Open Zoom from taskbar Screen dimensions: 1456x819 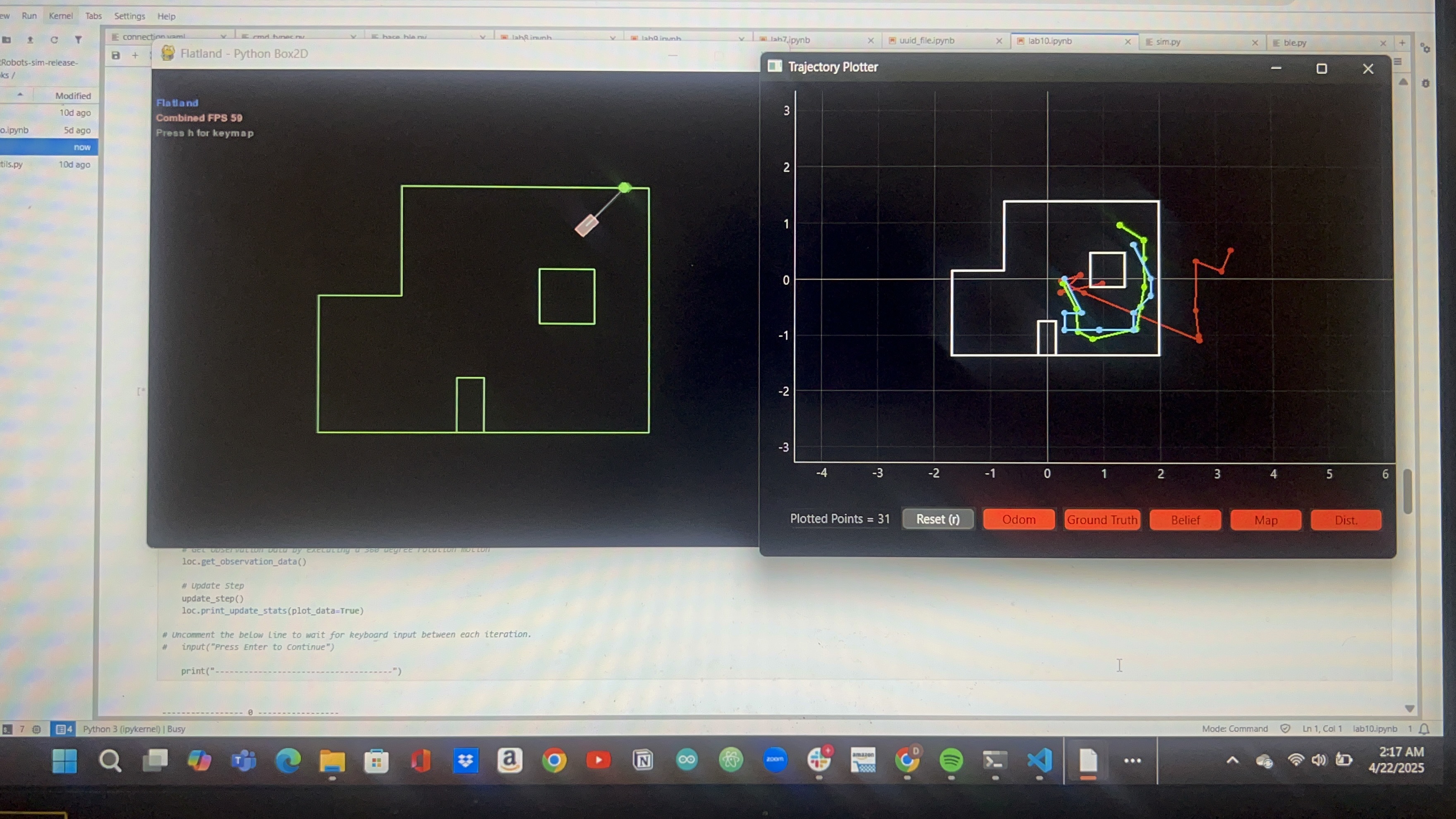point(775,759)
